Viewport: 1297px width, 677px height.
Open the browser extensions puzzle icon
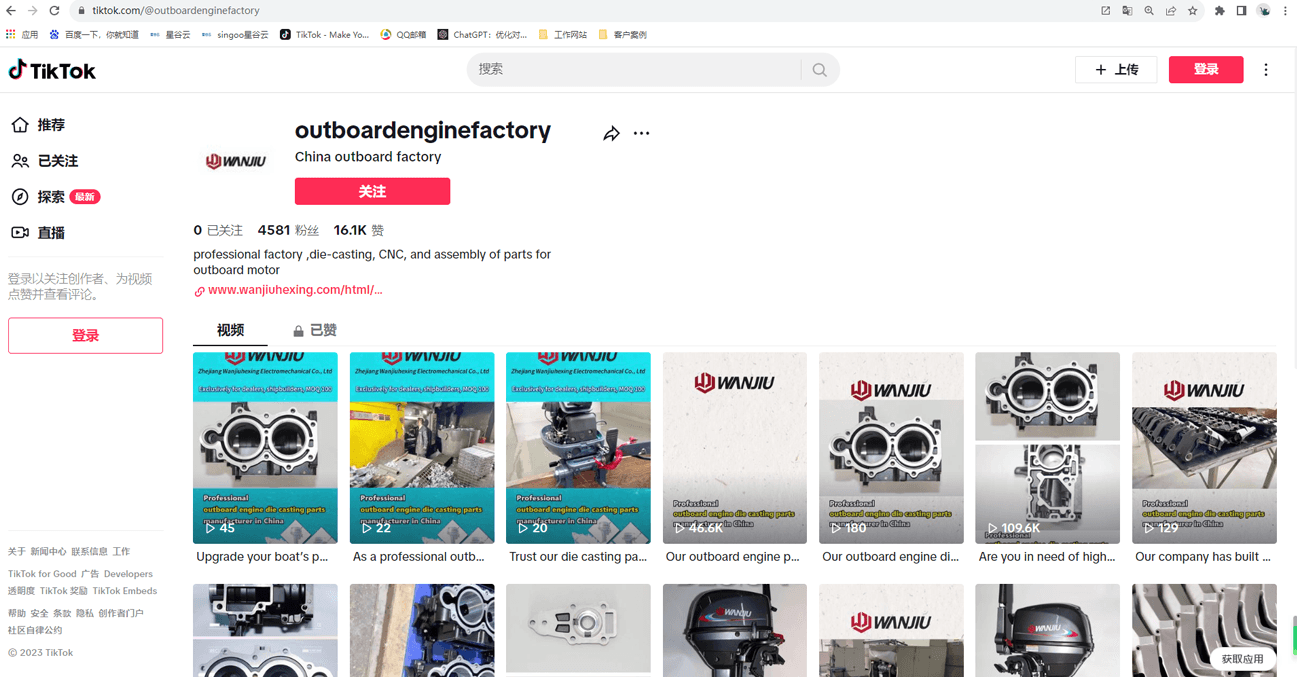1220,11
